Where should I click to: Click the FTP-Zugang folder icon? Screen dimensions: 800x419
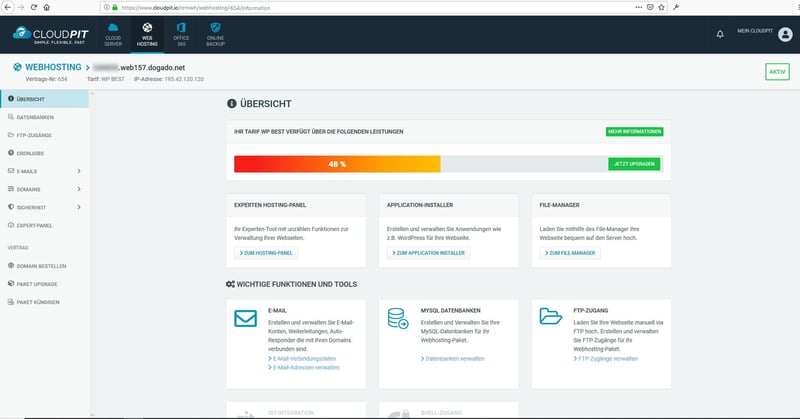click(x=550, y=320)
